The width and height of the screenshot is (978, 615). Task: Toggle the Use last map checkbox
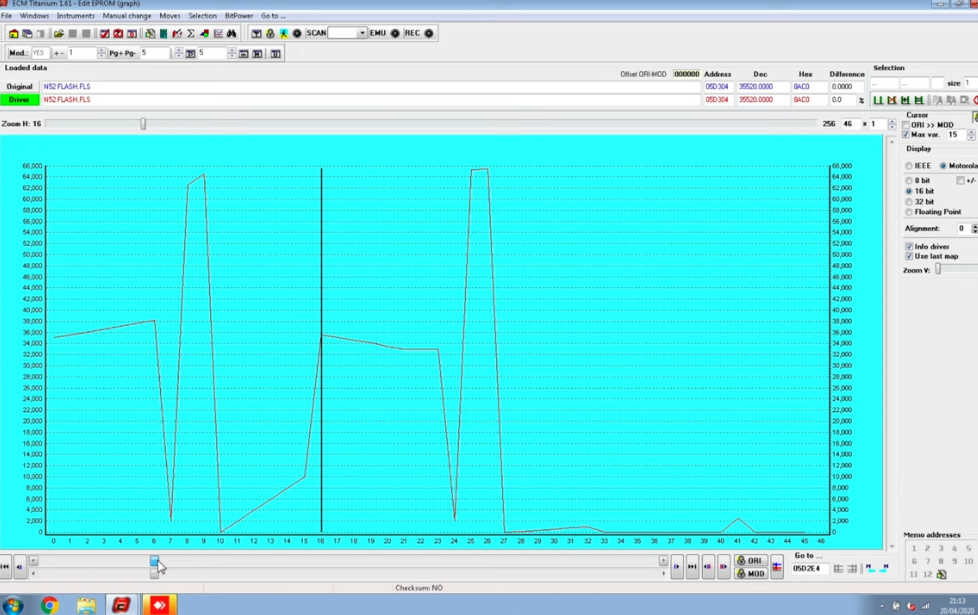click(x=909, y=256)
